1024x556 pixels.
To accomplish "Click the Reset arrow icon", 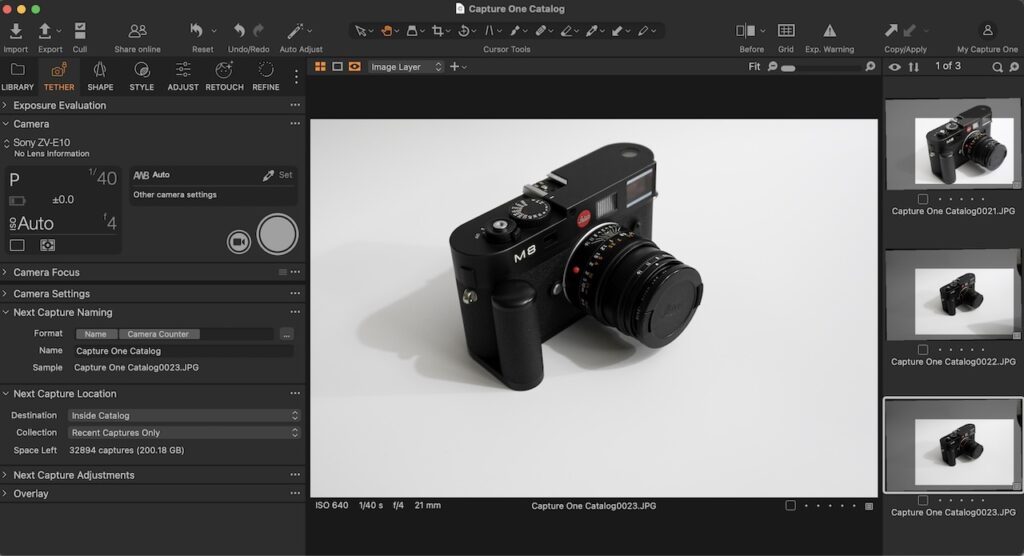I will point(197,31).
